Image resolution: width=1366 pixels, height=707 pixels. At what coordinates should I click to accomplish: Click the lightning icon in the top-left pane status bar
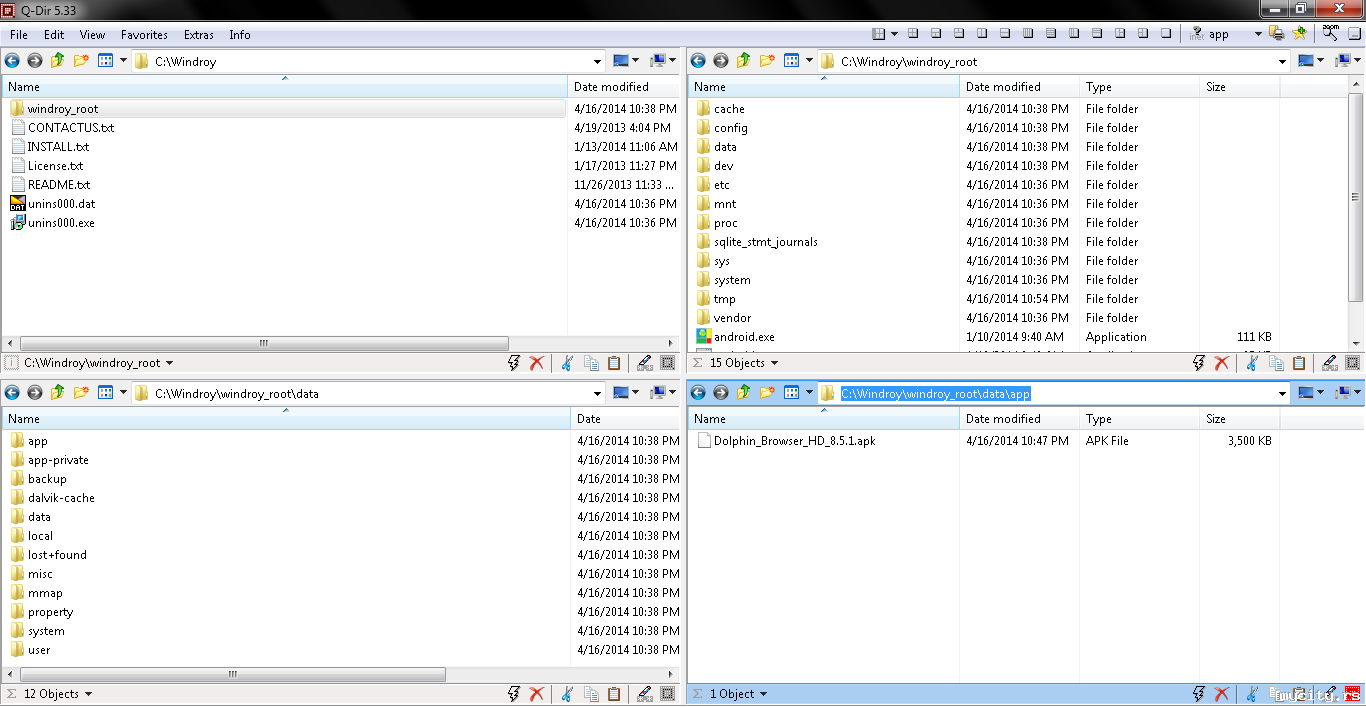click(514, 363)
